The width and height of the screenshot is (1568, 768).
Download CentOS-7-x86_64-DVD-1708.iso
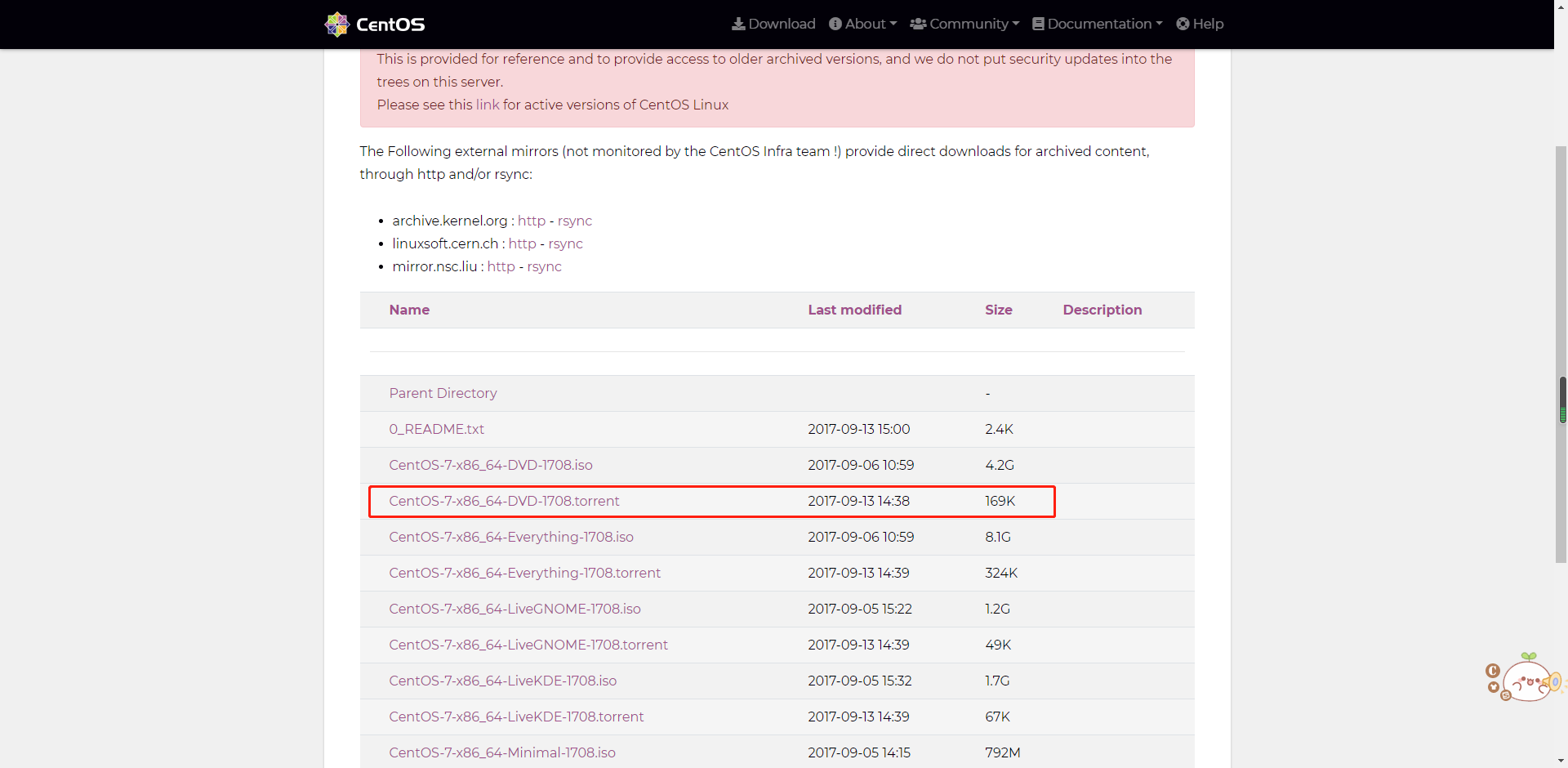click(491, 465)
